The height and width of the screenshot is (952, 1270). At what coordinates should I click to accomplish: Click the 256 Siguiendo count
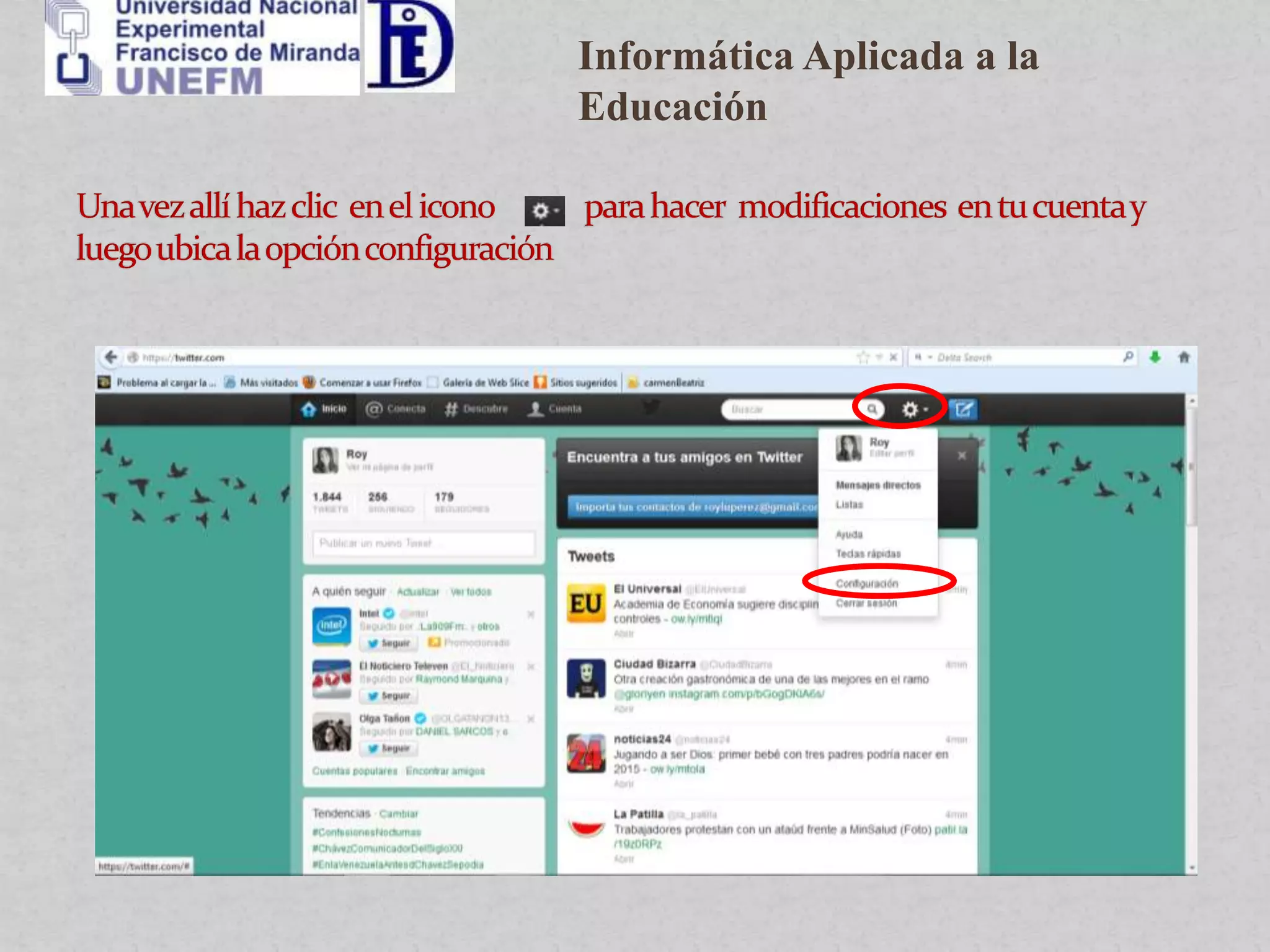[x=390, y=502]
